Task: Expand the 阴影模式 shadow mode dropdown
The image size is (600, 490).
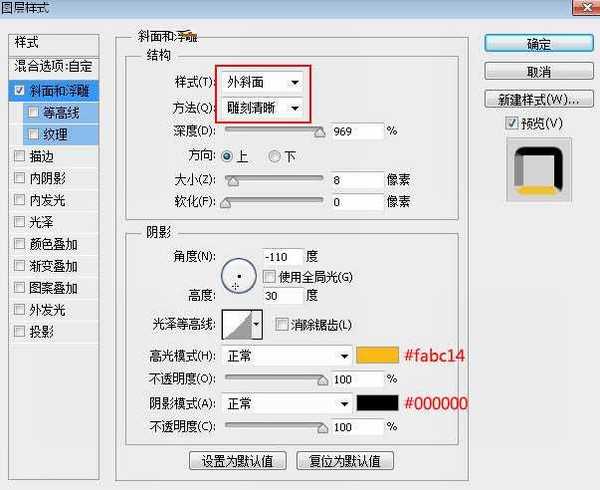Action: 288,404
